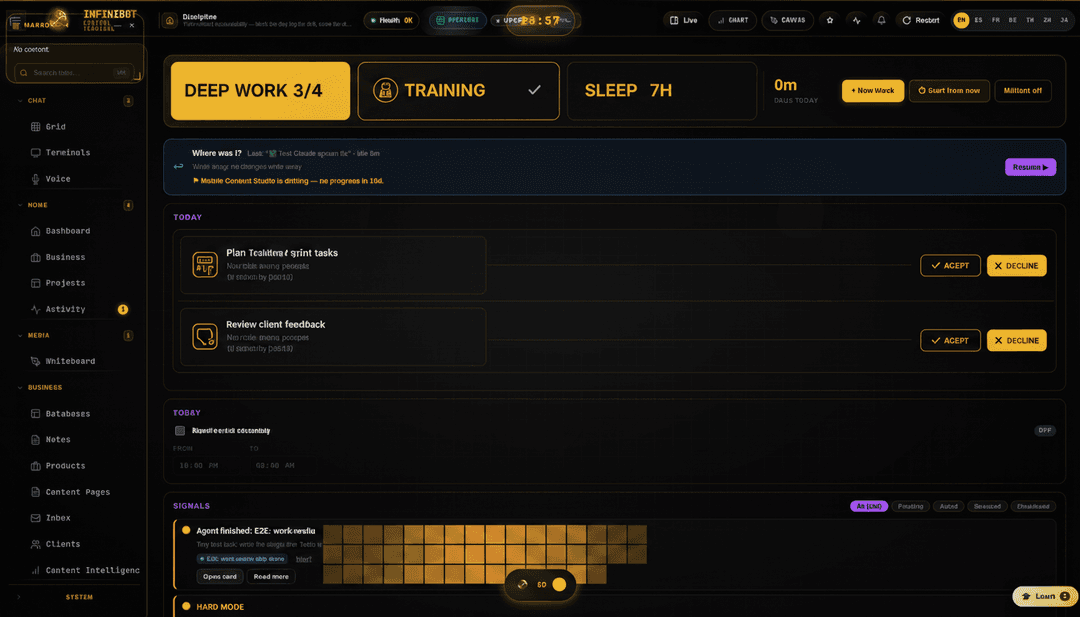Select the Pending signals filter
The image size is (1080, 617).
pyautogui.click(x=910, y=506)
